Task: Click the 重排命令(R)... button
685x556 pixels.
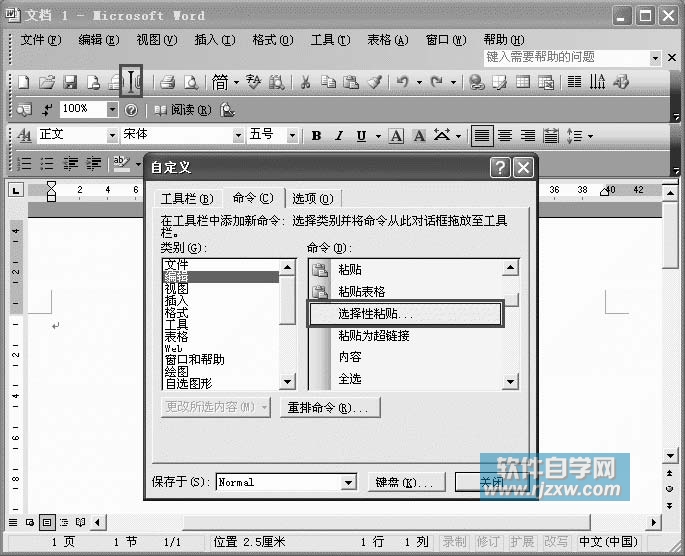Action: click(x=330, y=408)
